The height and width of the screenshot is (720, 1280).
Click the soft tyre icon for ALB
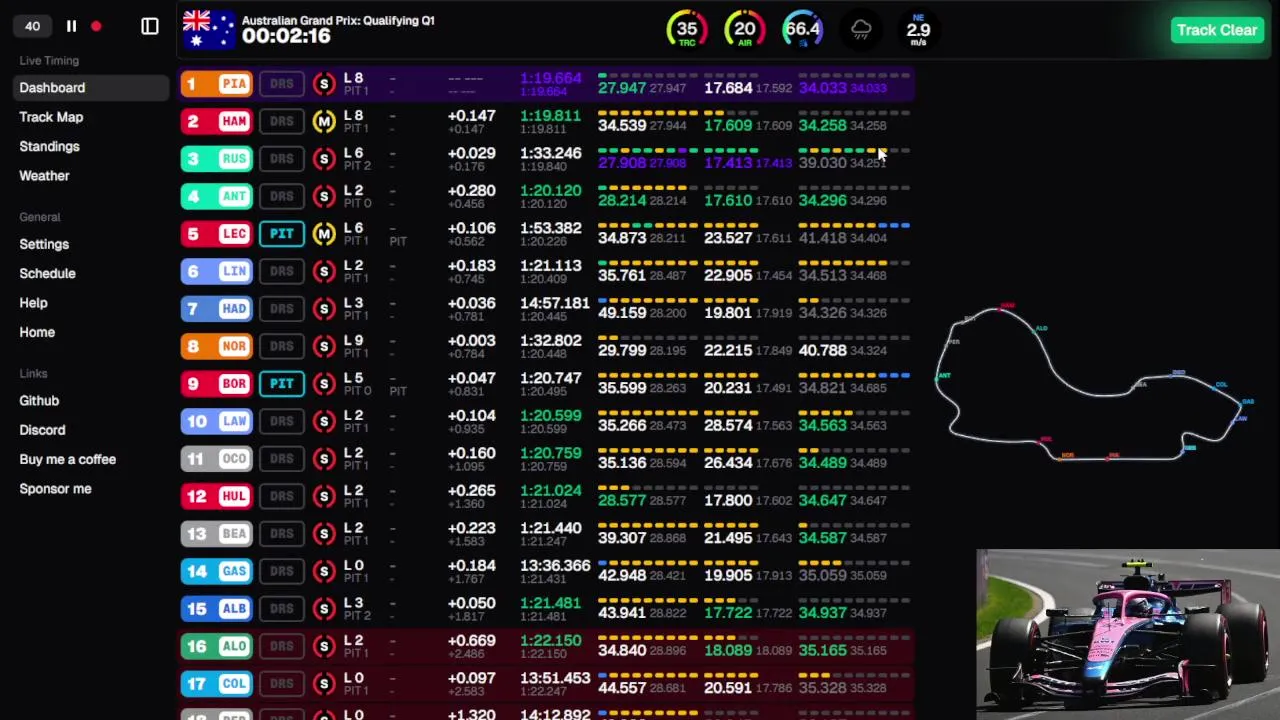[323, 609]
